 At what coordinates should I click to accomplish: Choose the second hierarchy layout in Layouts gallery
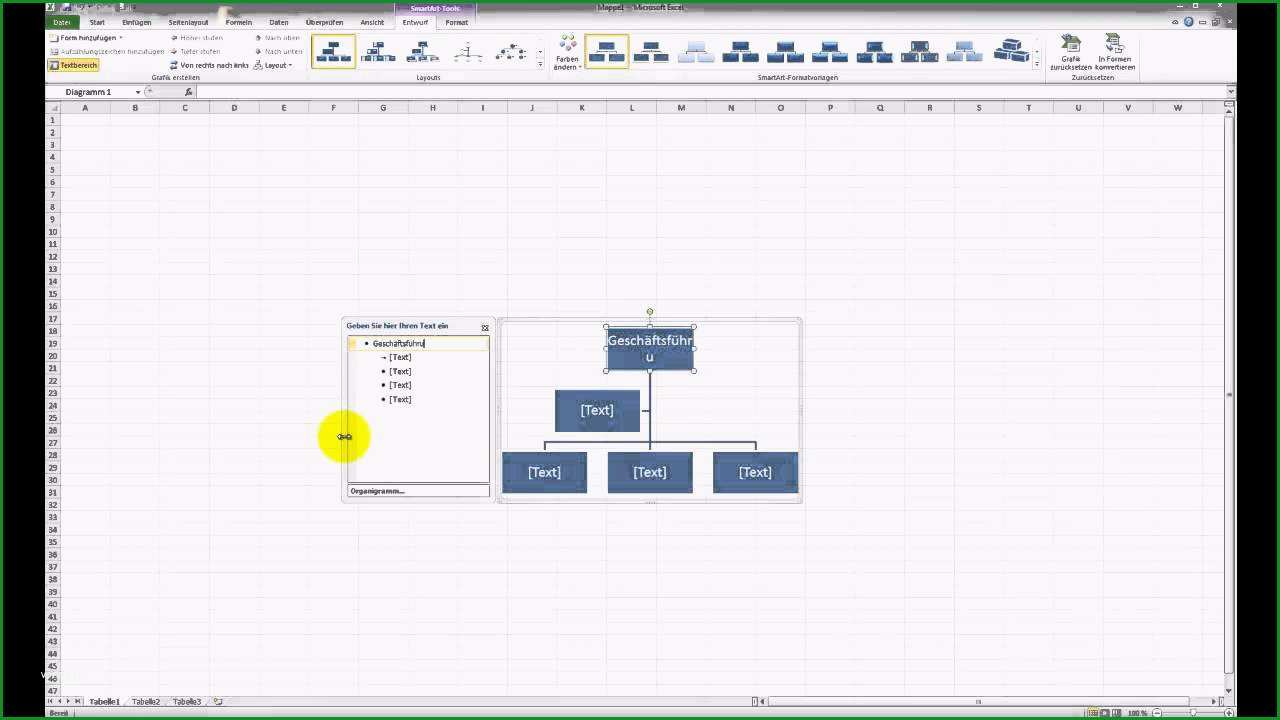pos(378,51)
